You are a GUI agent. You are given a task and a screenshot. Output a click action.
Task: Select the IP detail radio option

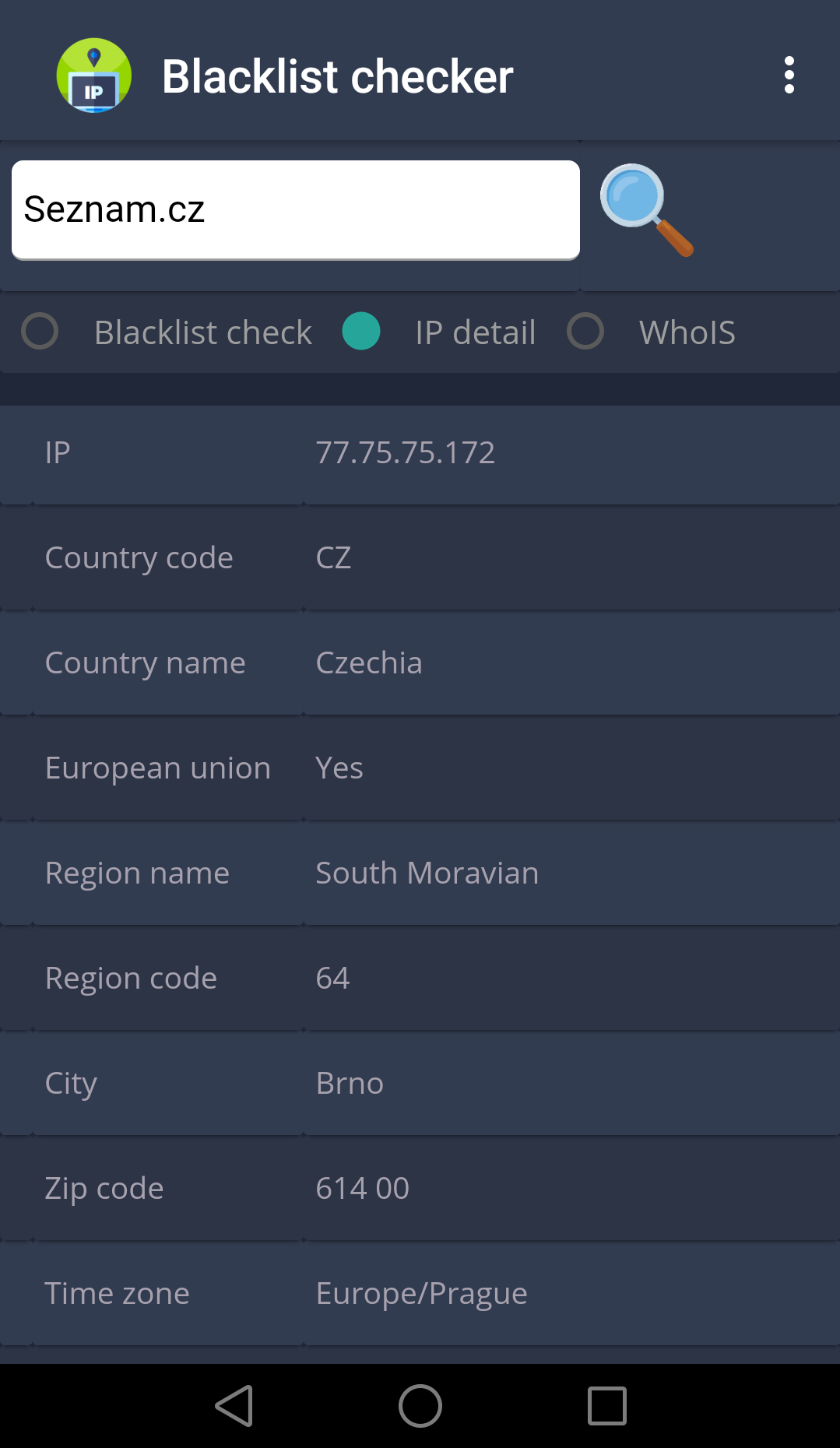tap(361, 332)
